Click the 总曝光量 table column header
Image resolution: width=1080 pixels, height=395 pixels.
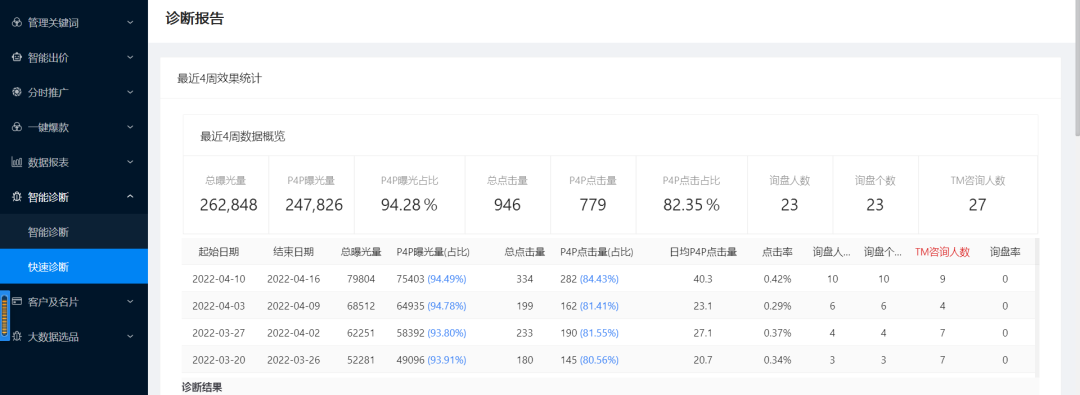(x=361, y=252)
